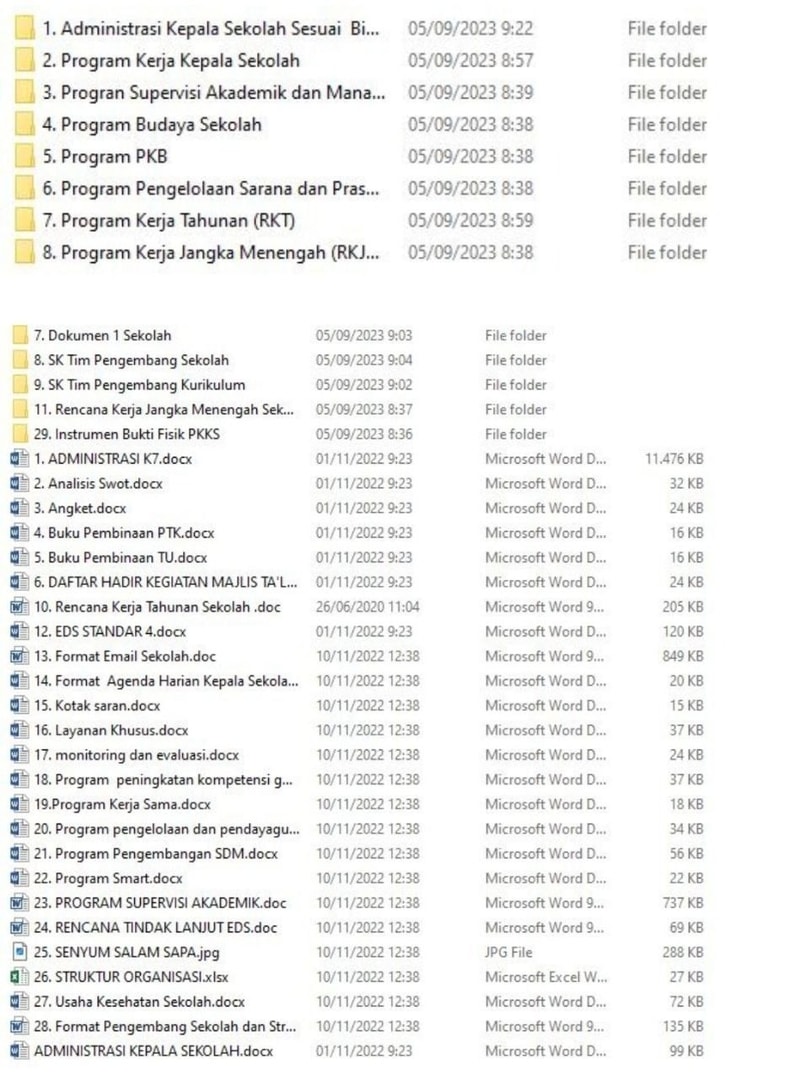Image resolution: width=800 pixels, height=1079 pixels.
Task: Select the image icon of "25. SENYUM SALAM SAPA.jpg"
Action: pos(20,952)
